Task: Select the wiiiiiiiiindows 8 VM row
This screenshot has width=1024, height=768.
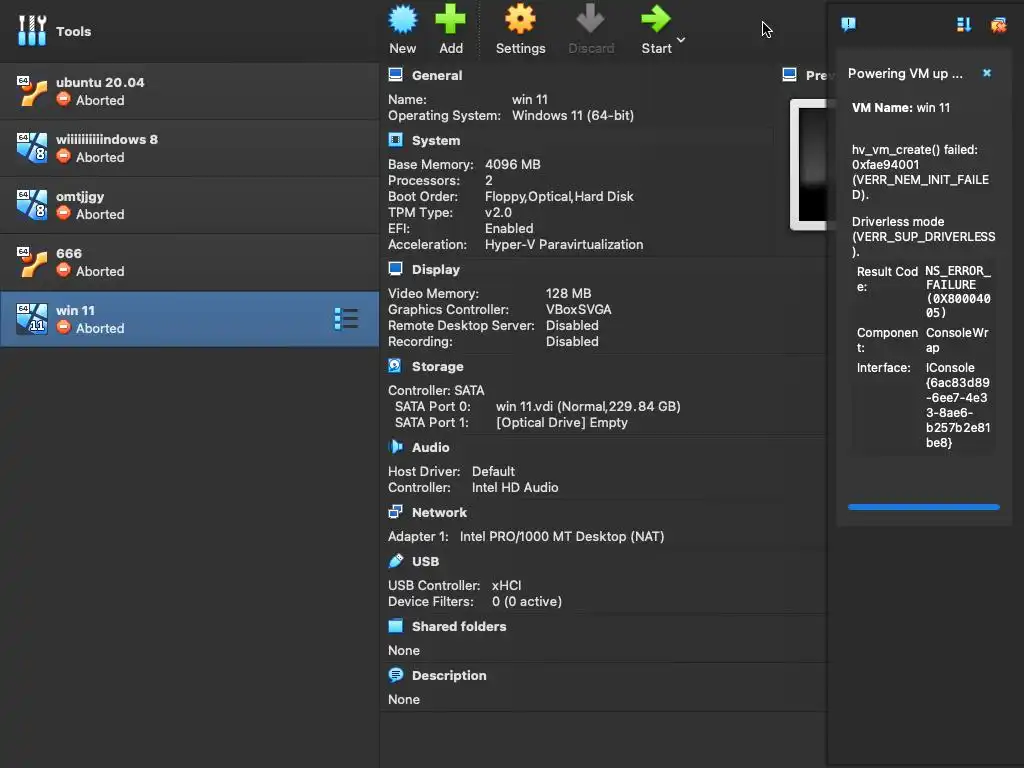Action: (189, 148)
